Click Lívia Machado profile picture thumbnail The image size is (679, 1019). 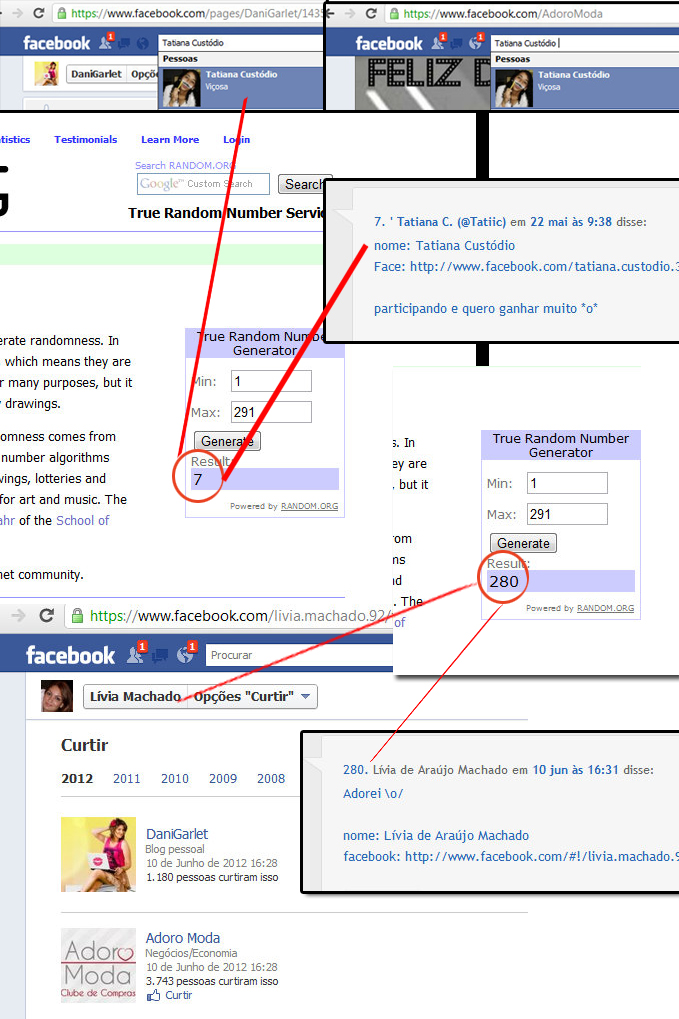click(x=57, y=696)
